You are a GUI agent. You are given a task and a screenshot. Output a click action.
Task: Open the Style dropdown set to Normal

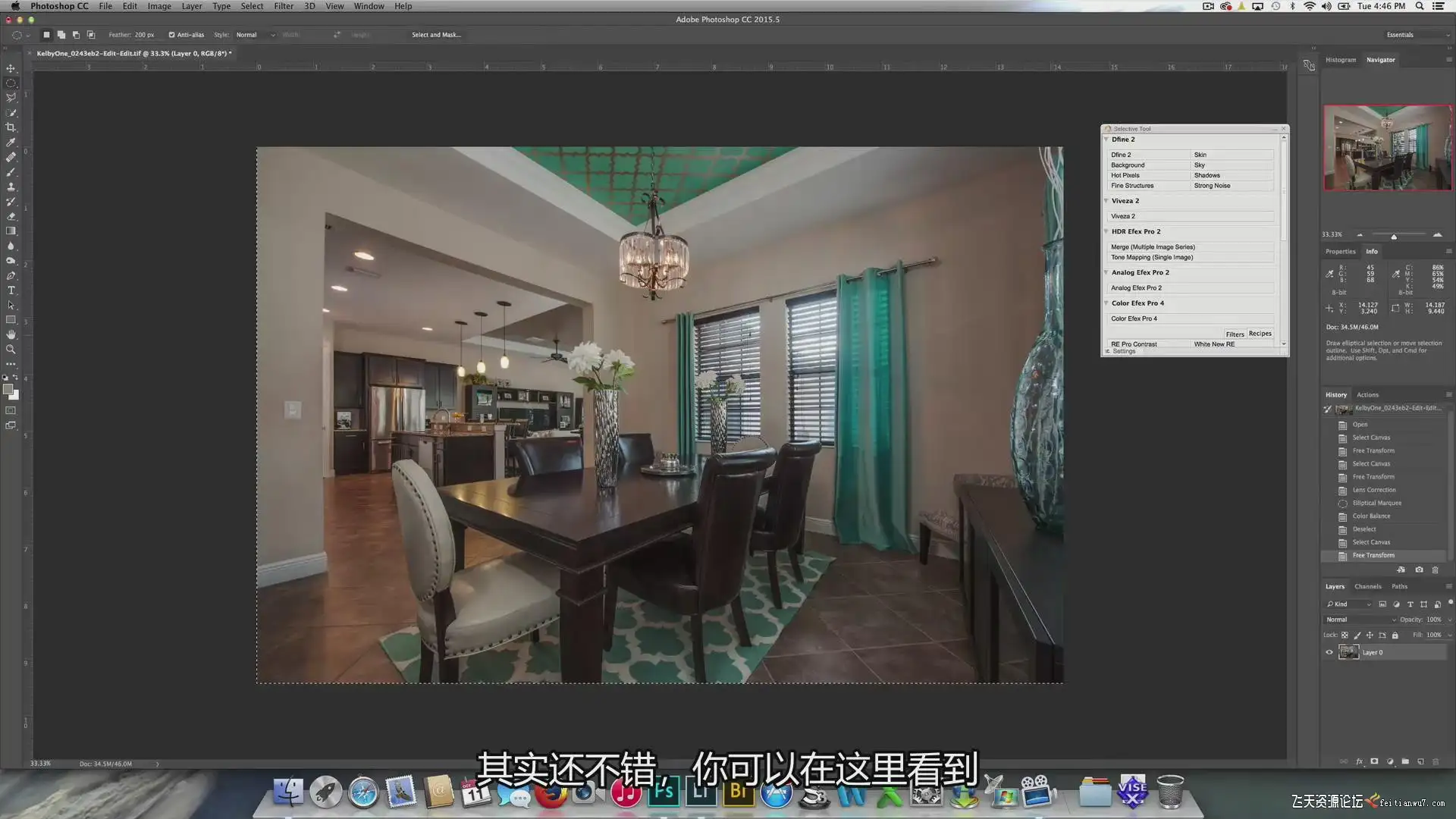point(255,35)
